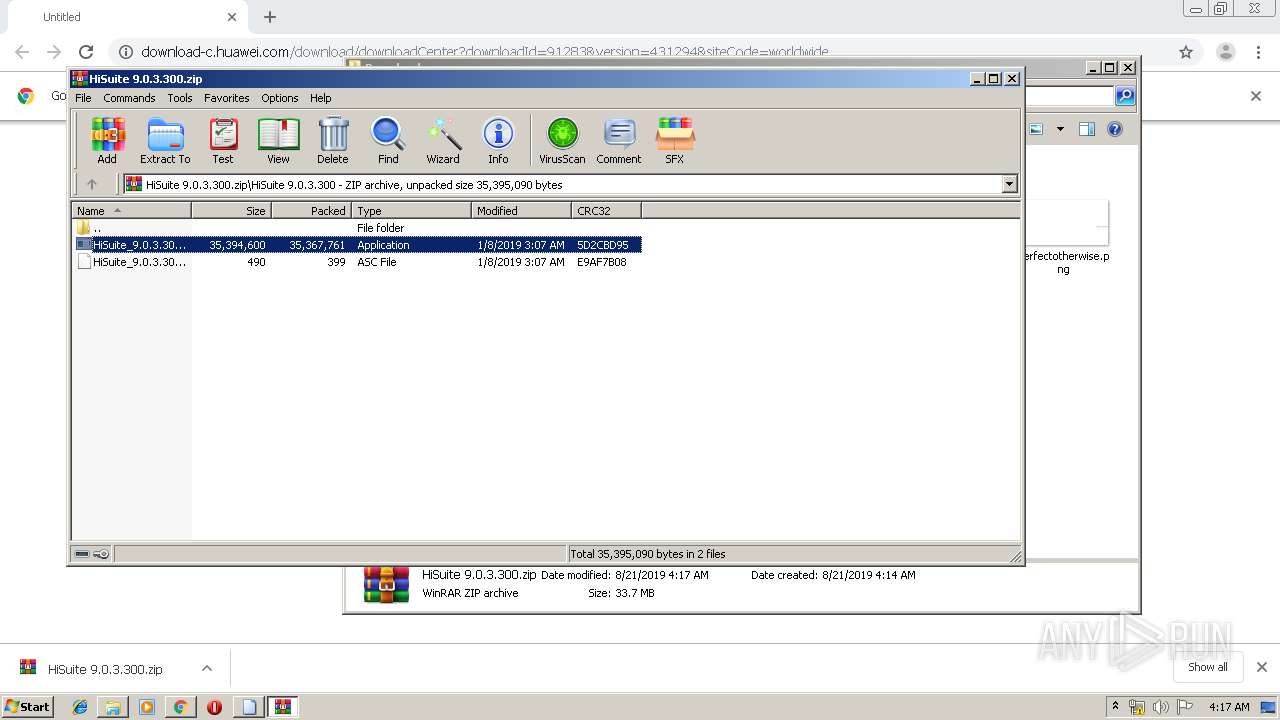Click the key and disk status icon
1280x720 pixels.
[x=92, y=554]
